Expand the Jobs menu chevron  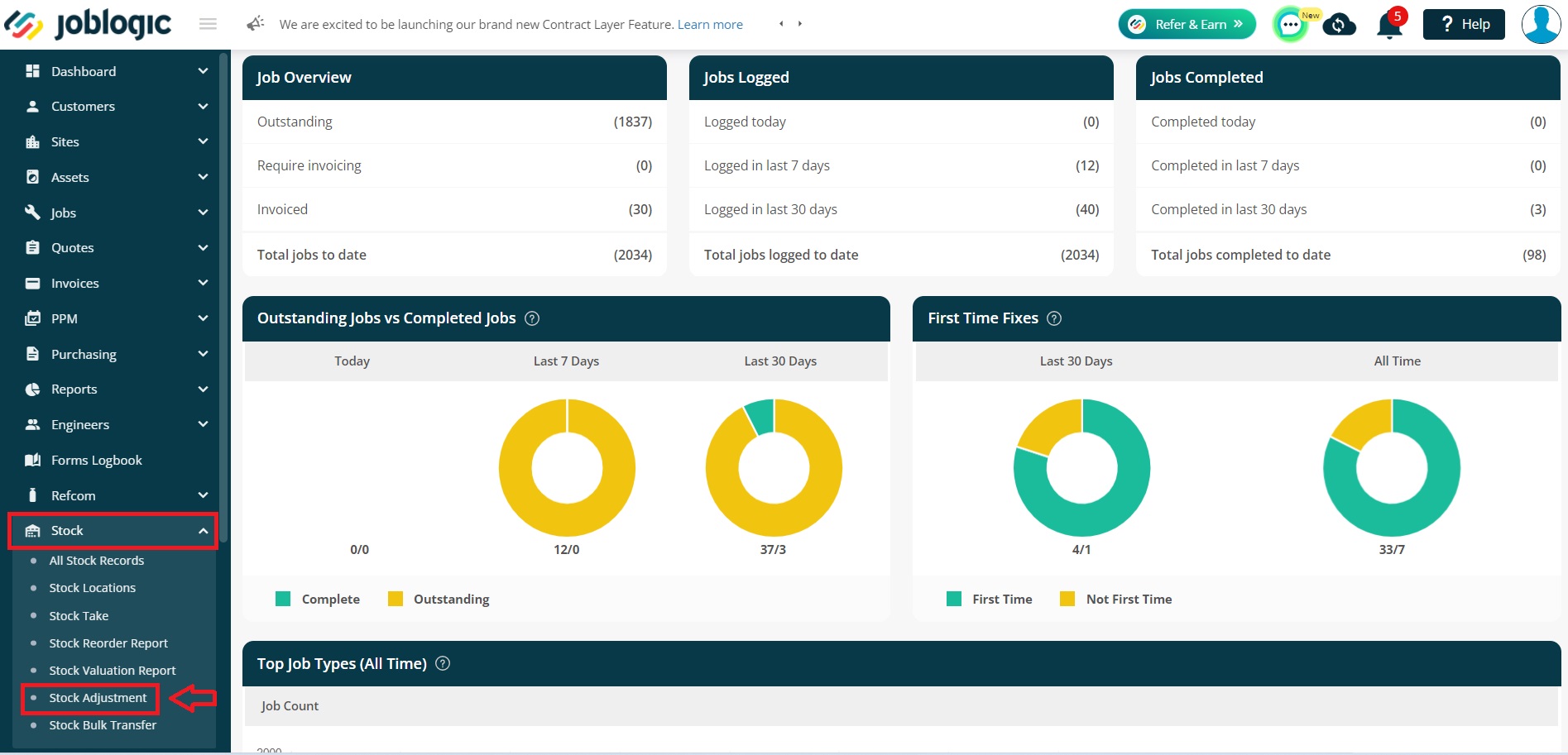[x=203, y=213]
